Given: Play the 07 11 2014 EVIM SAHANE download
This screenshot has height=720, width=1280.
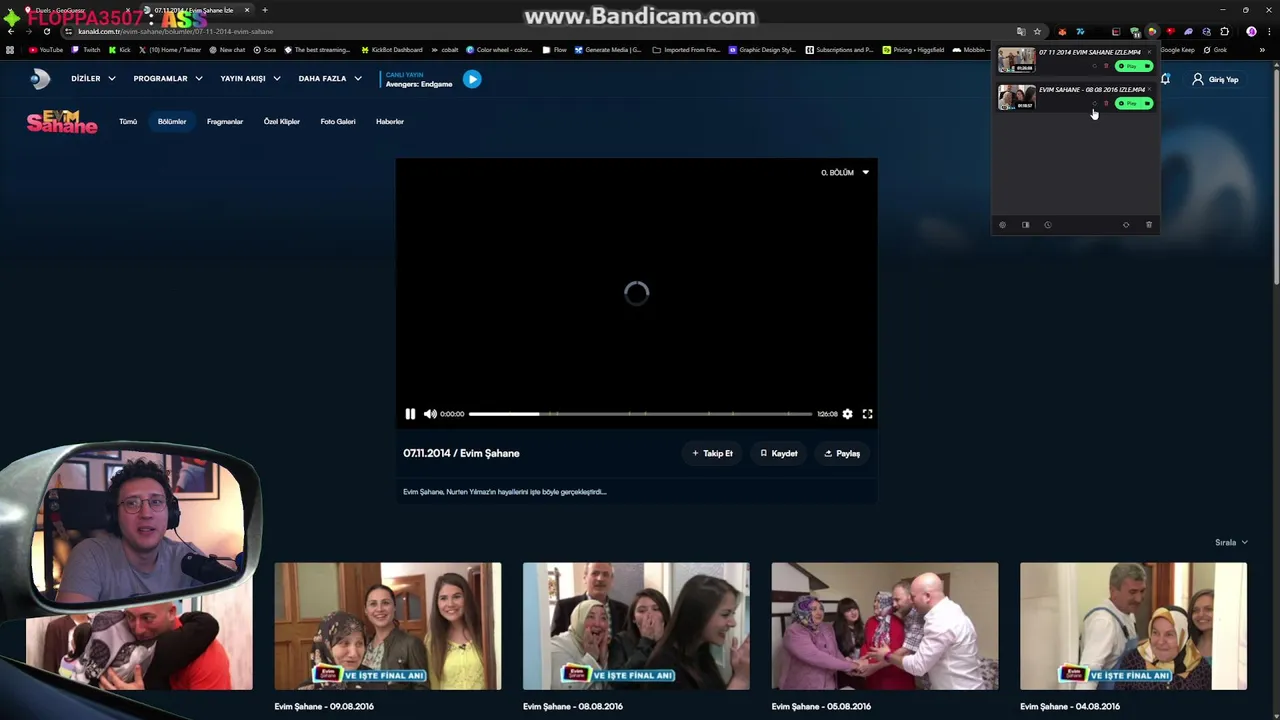Looking at the screenshot, I should click(x=1128, y=66).
